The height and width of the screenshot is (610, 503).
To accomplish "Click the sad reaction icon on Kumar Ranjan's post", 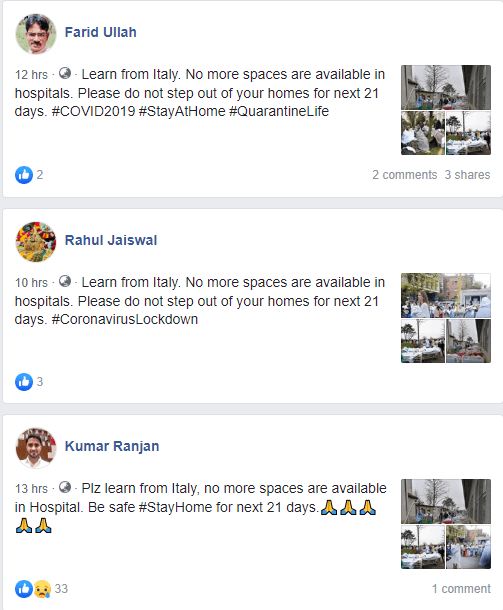I will 42,589.
